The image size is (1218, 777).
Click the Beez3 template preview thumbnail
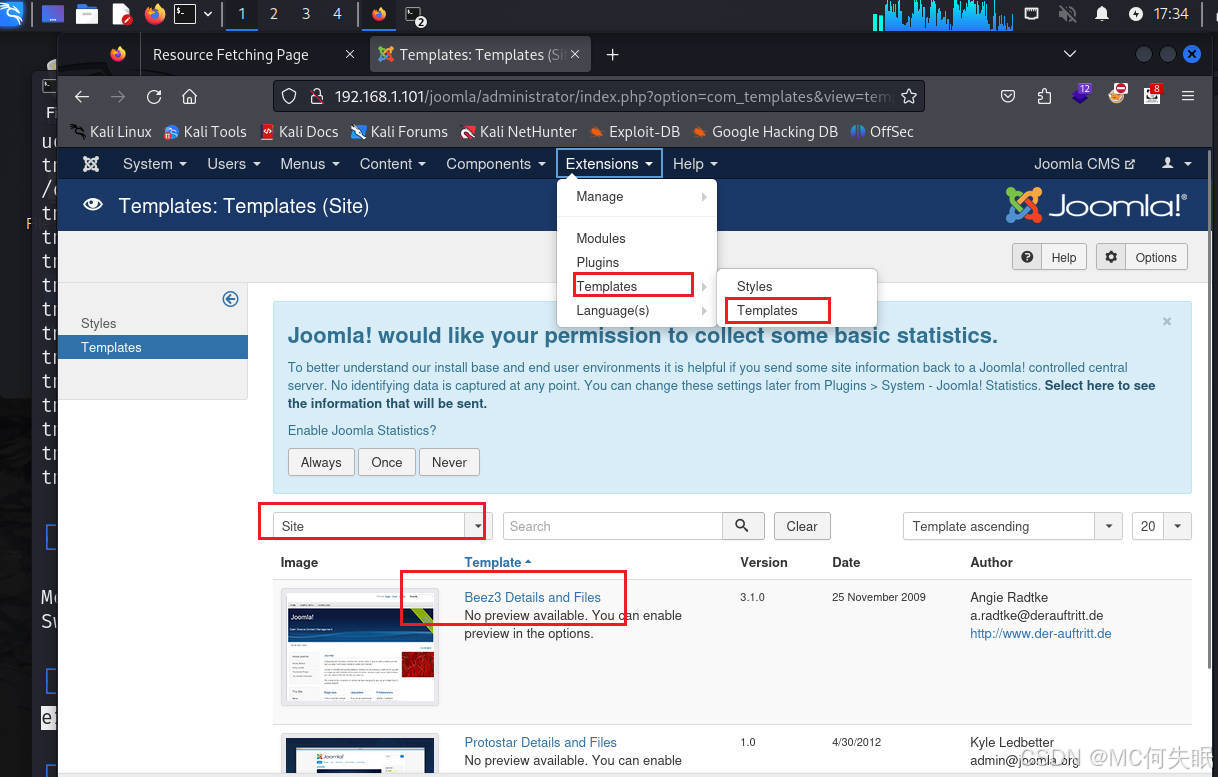(x=360, y=648)
